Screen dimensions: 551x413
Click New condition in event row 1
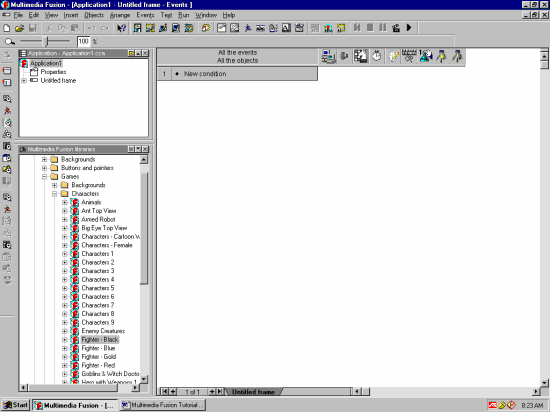click(x=205, y=74)
